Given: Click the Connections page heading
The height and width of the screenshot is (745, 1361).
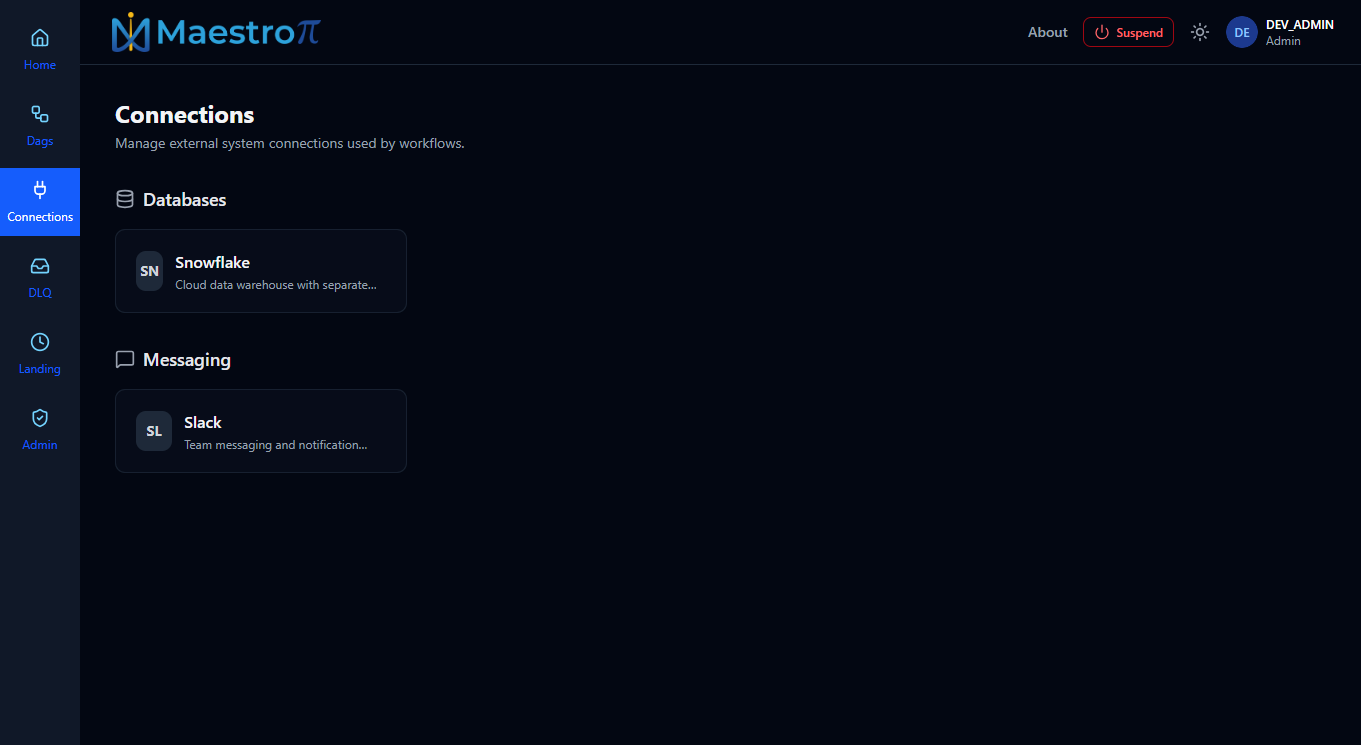Looking at the screenshot, I should pyautogui.click(x=185, y=114).
